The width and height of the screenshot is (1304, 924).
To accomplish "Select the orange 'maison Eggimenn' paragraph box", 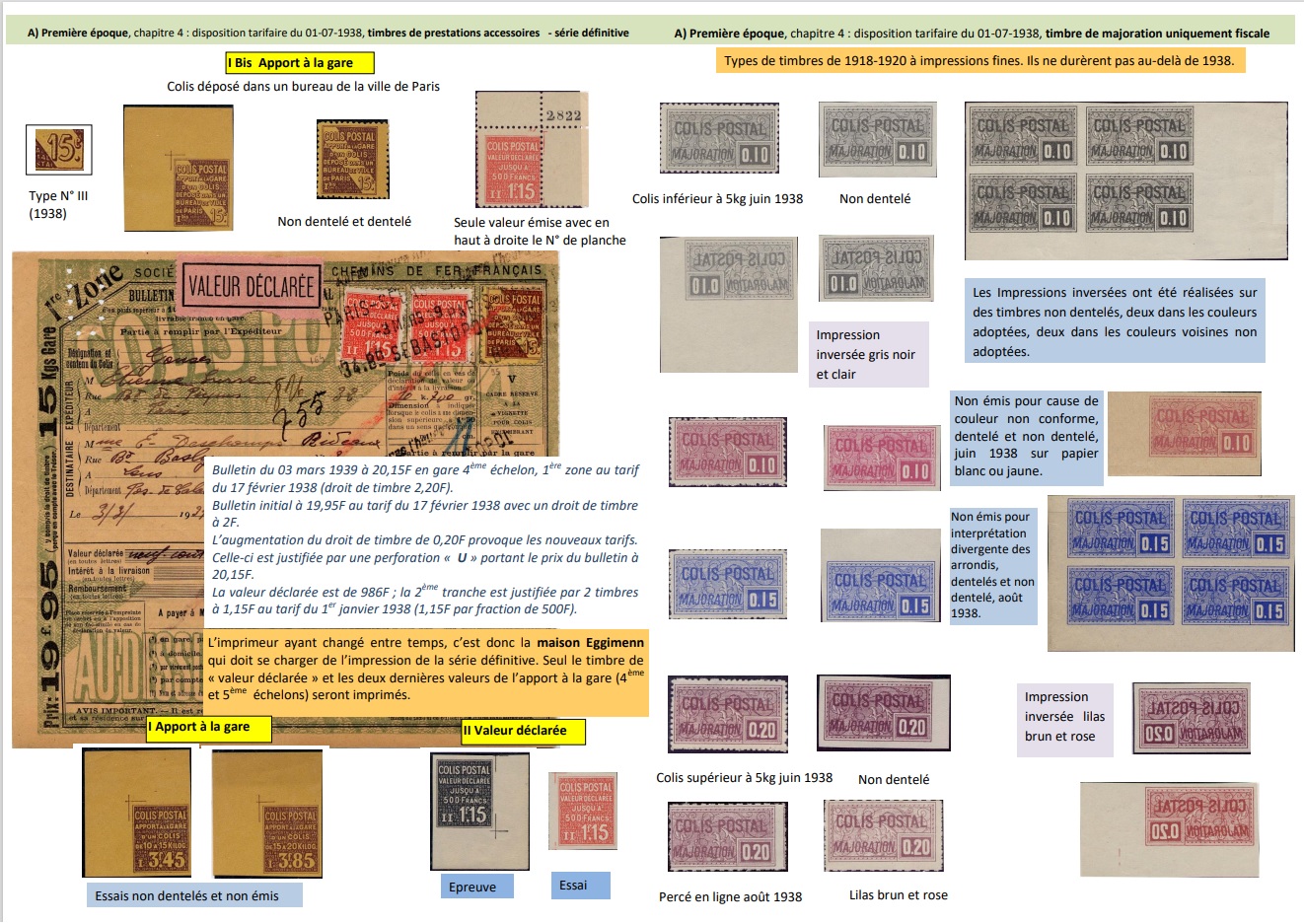I will 426,670.
